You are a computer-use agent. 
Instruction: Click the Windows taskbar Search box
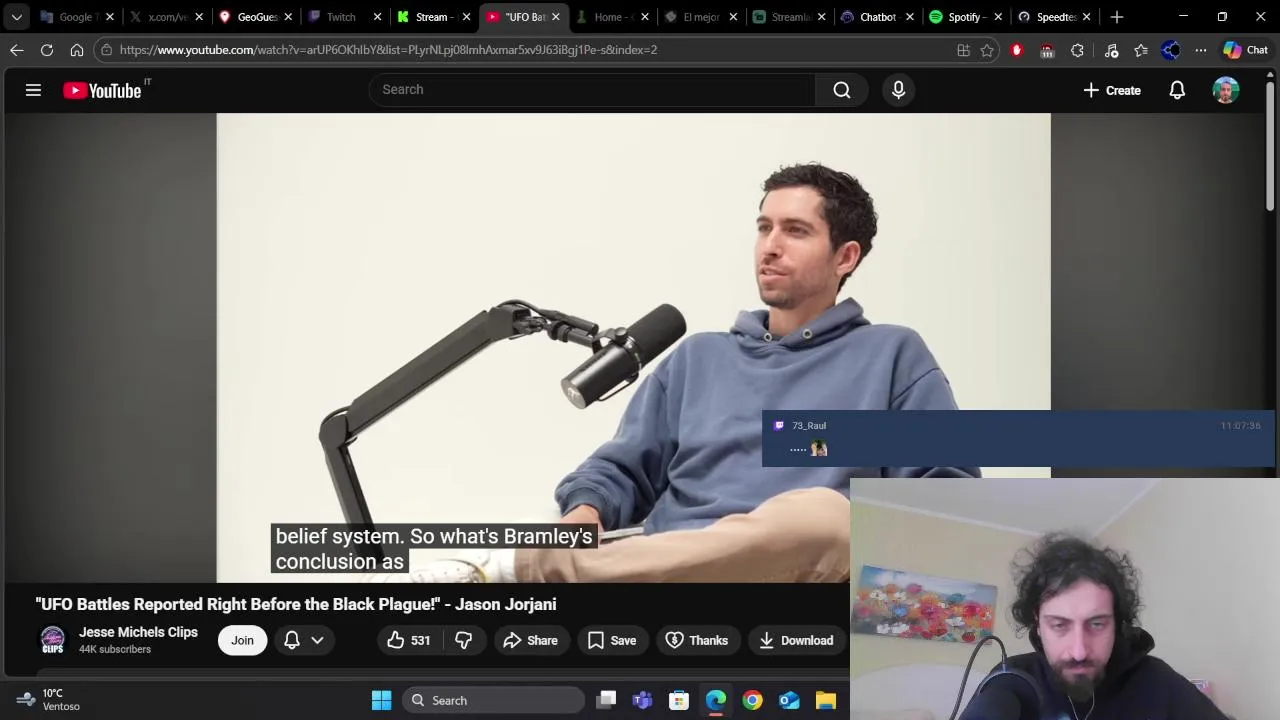pyautogui.click(x=494, y=700)
